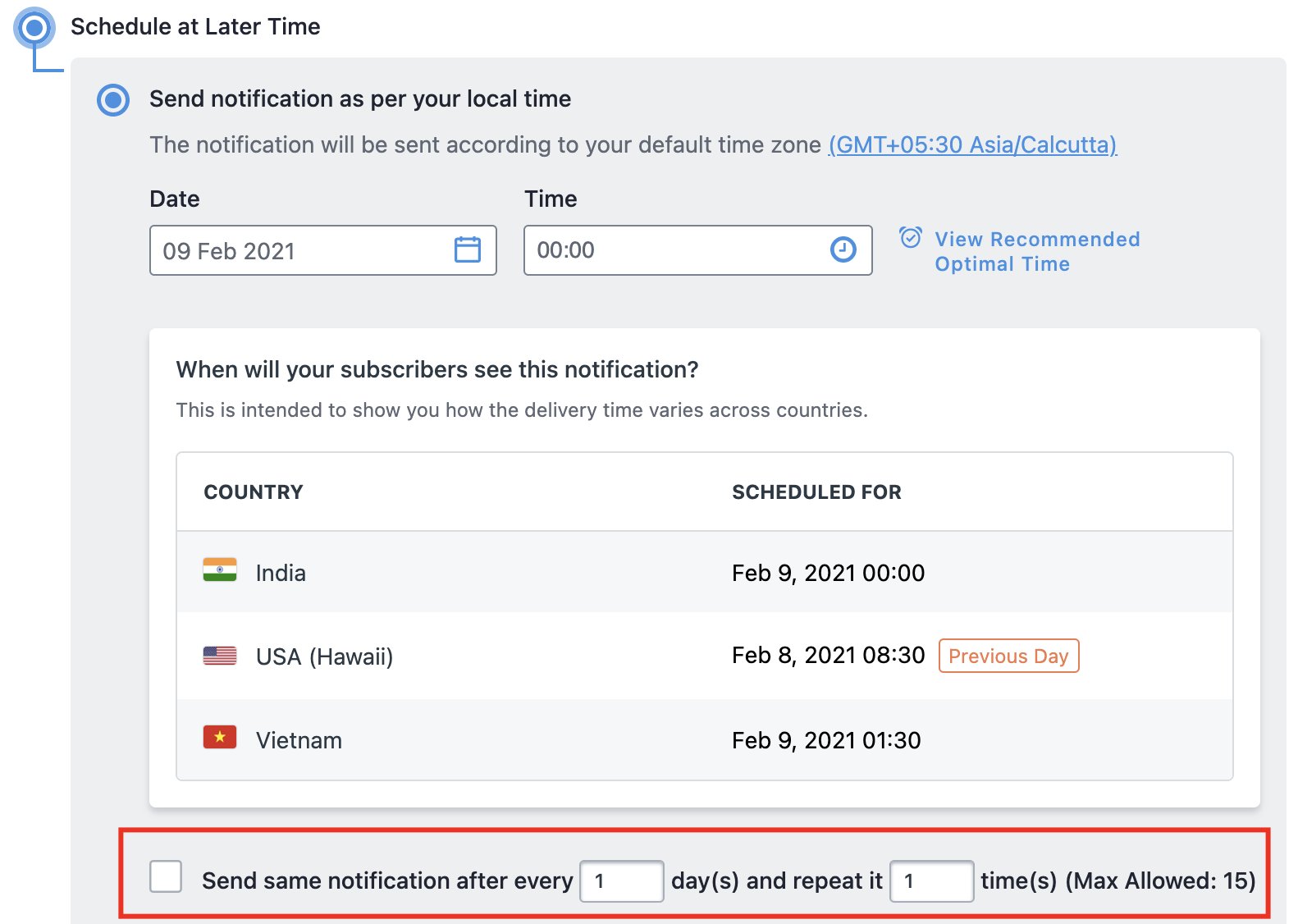Click the repeat it time(s) input field
1298x924 pixels.
(932, 881)
